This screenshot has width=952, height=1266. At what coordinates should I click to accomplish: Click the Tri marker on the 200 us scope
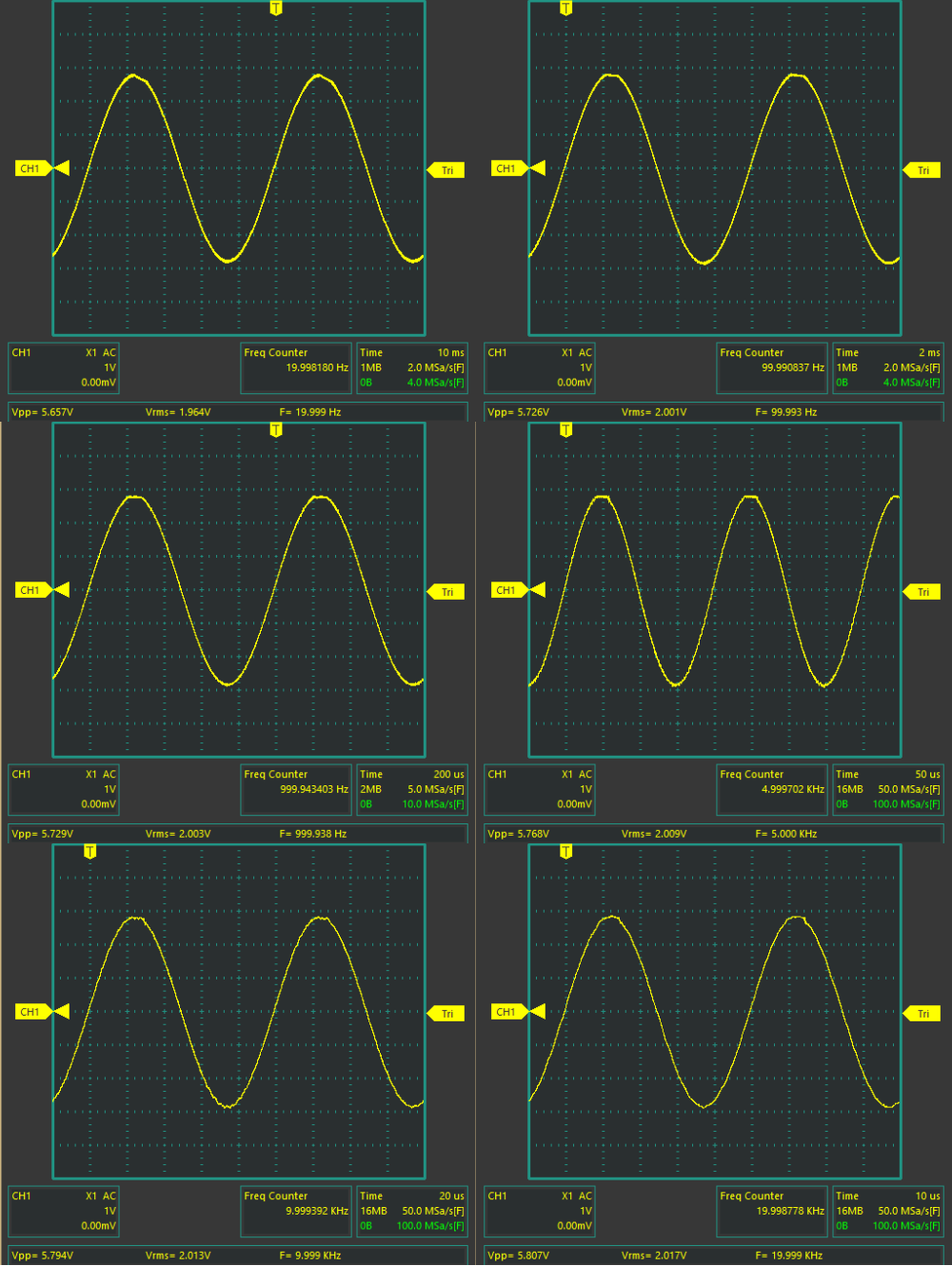(x=446, y=592)
